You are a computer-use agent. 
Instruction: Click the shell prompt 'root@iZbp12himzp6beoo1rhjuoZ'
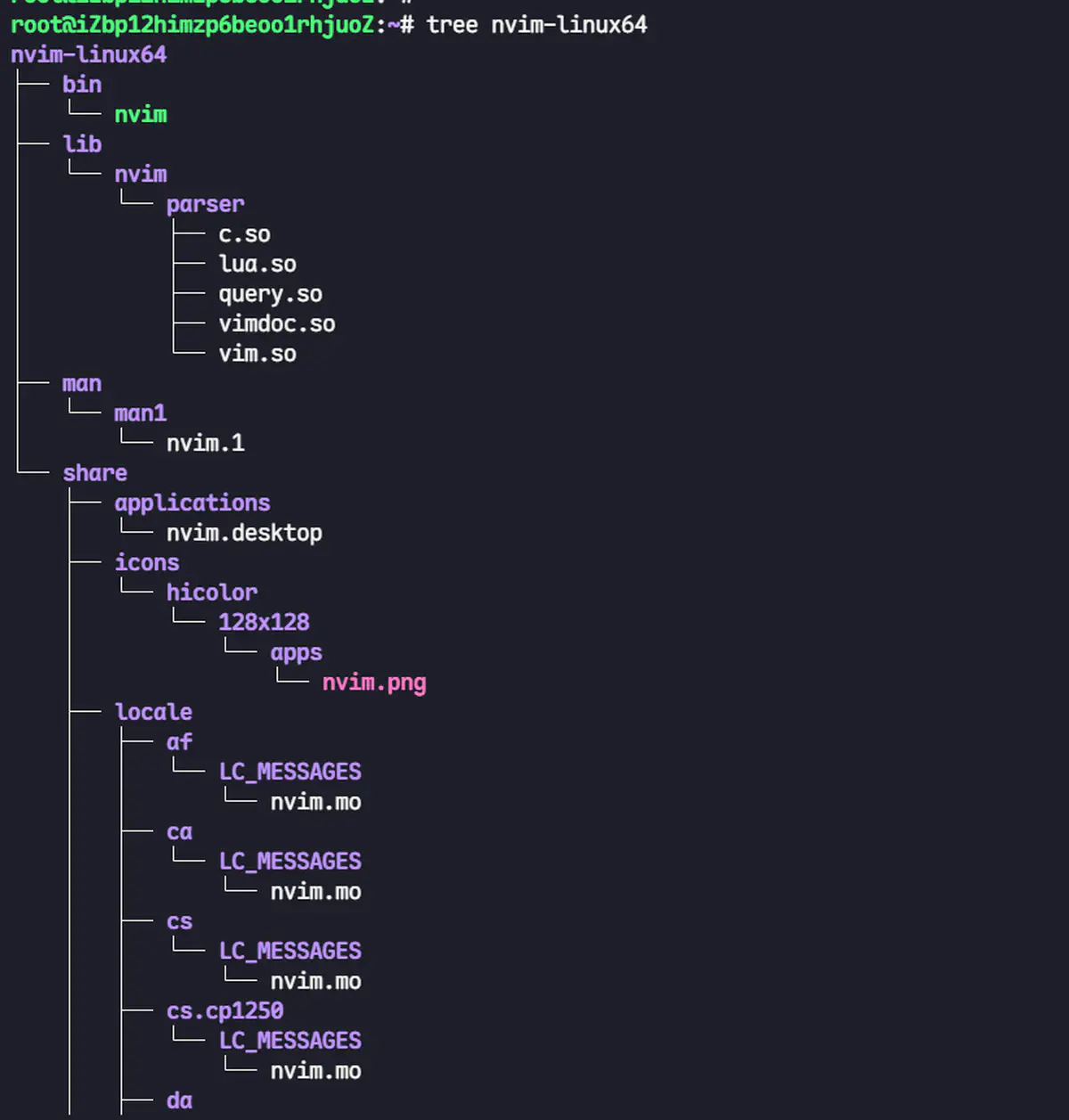click(192, 25)
